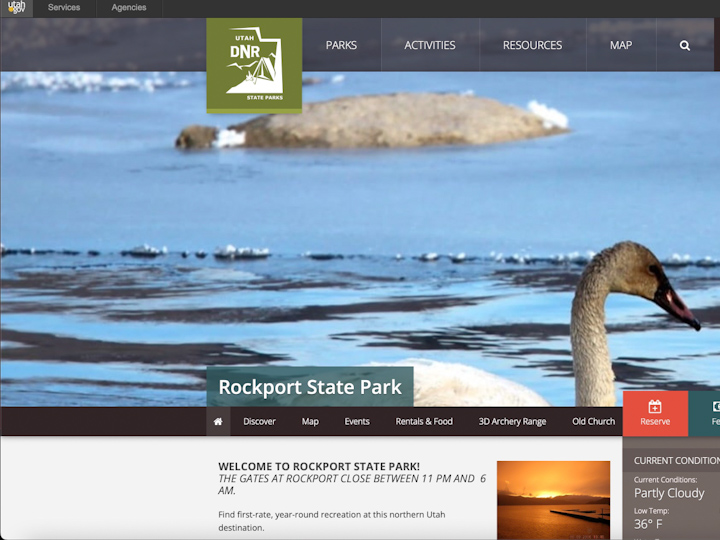Switch to the Discover tab
The width and height of the screenshot is (720, 540).
(x=259, y=421)
